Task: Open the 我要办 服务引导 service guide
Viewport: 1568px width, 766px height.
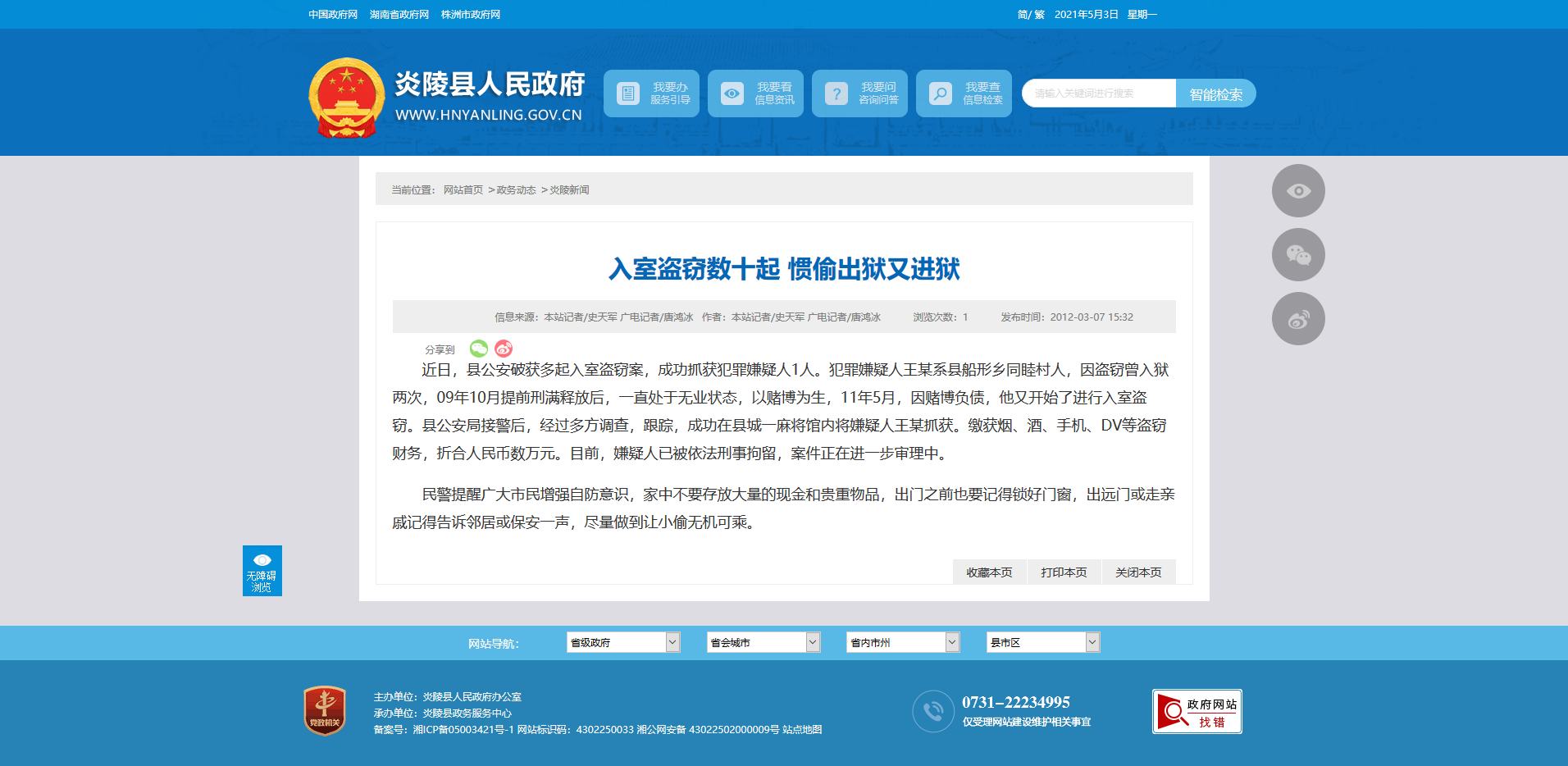Action: click(651, 93)
